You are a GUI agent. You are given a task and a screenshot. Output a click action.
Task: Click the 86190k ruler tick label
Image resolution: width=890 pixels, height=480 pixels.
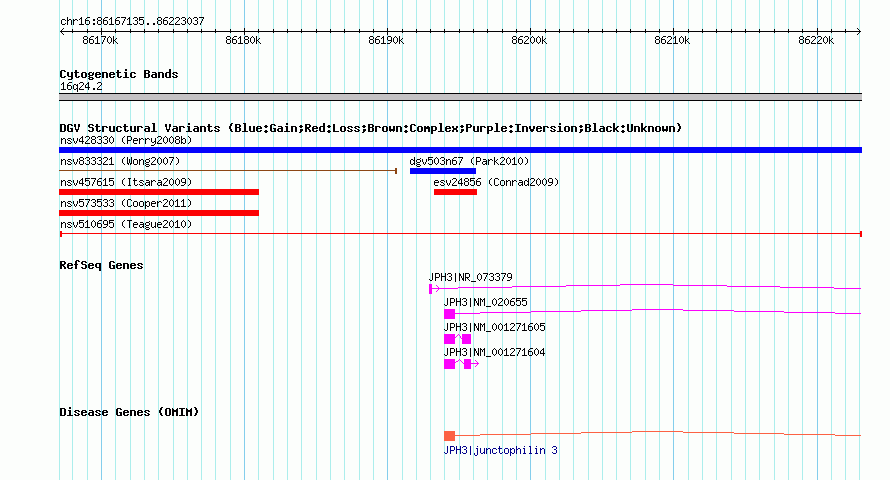[386, 40]
